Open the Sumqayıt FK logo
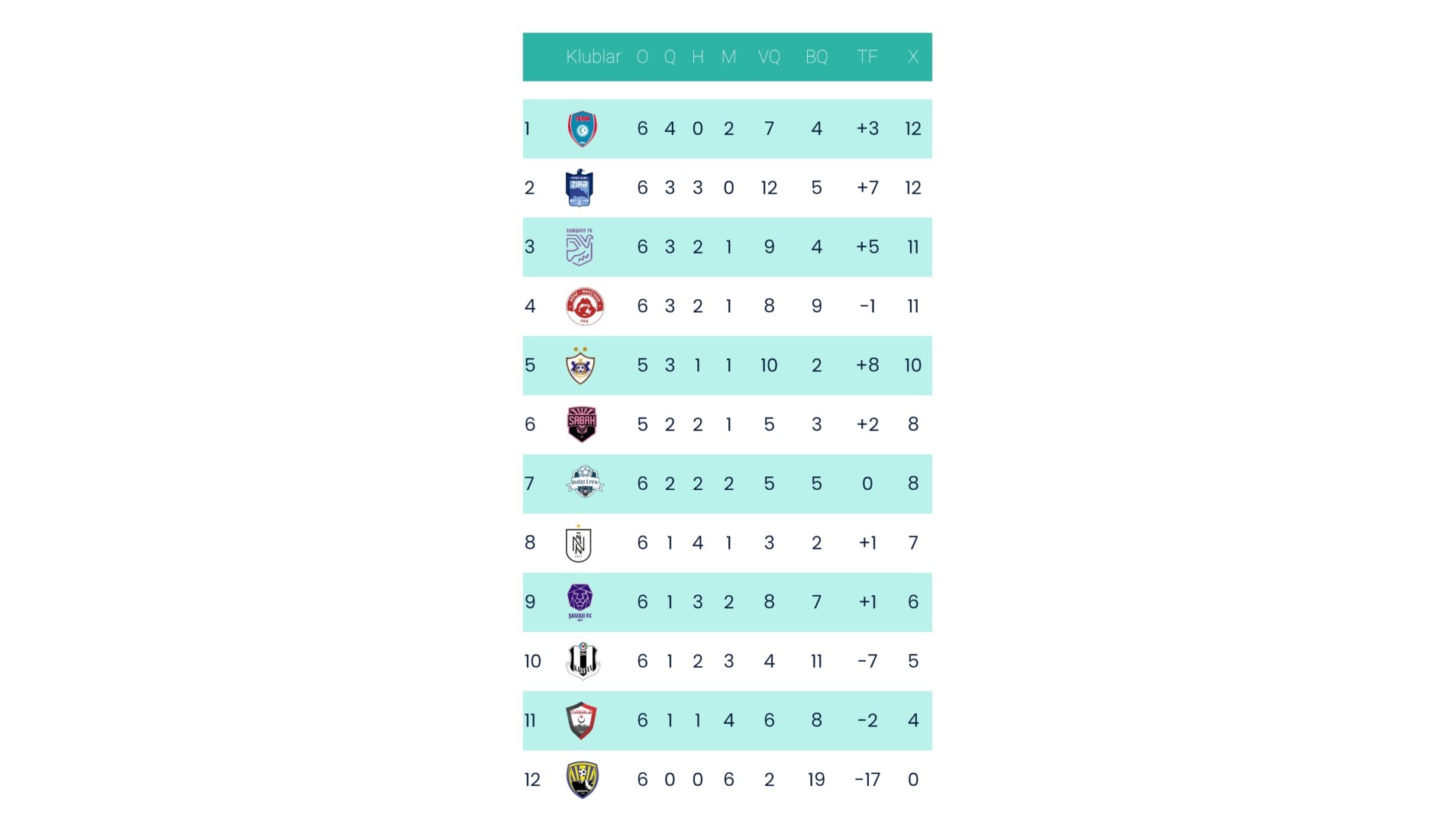Image resolution: width=1456 pixels, height=818 pixels. coord(579,247)
